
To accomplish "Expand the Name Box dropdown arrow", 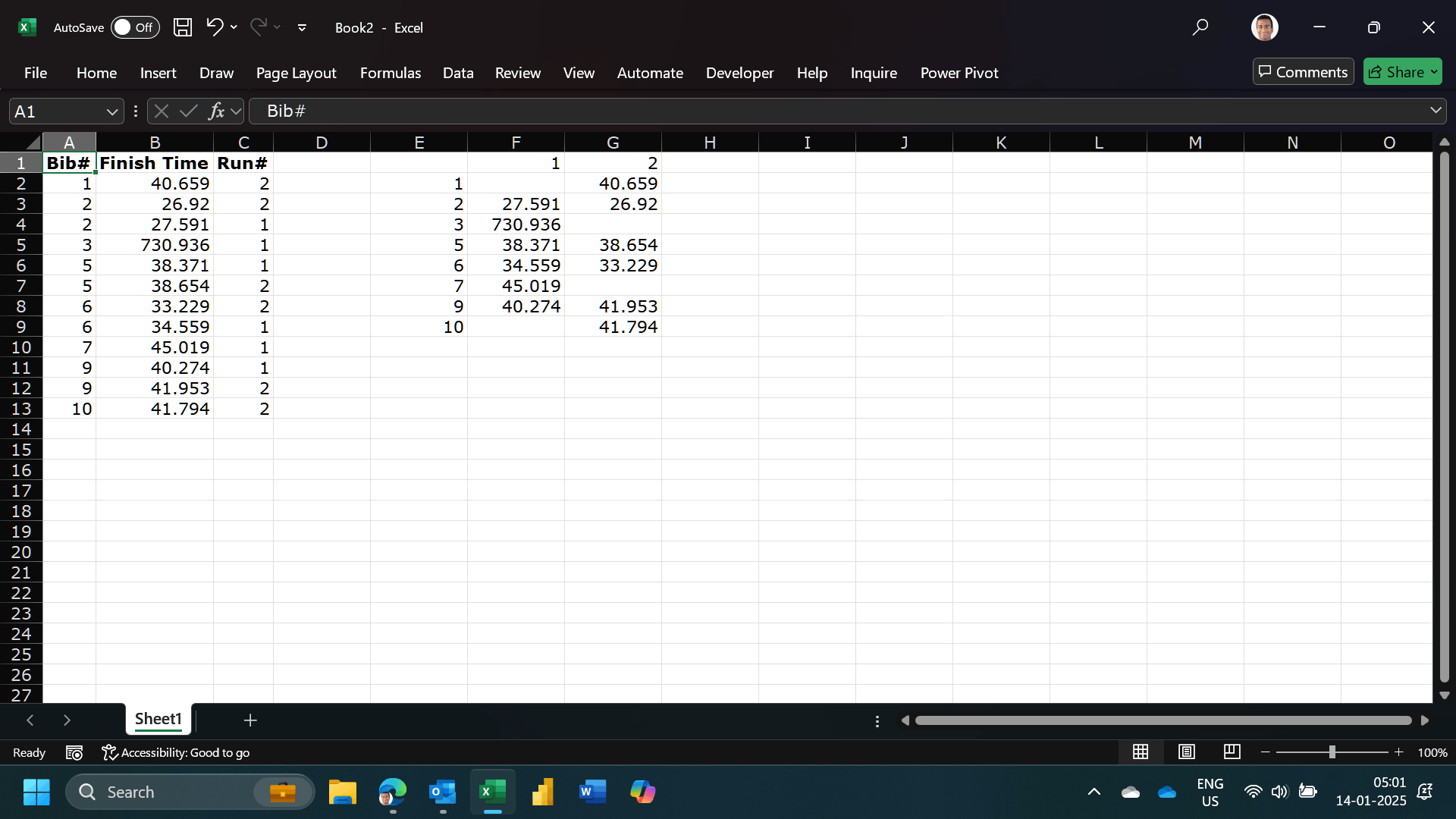I will point(112,111).
